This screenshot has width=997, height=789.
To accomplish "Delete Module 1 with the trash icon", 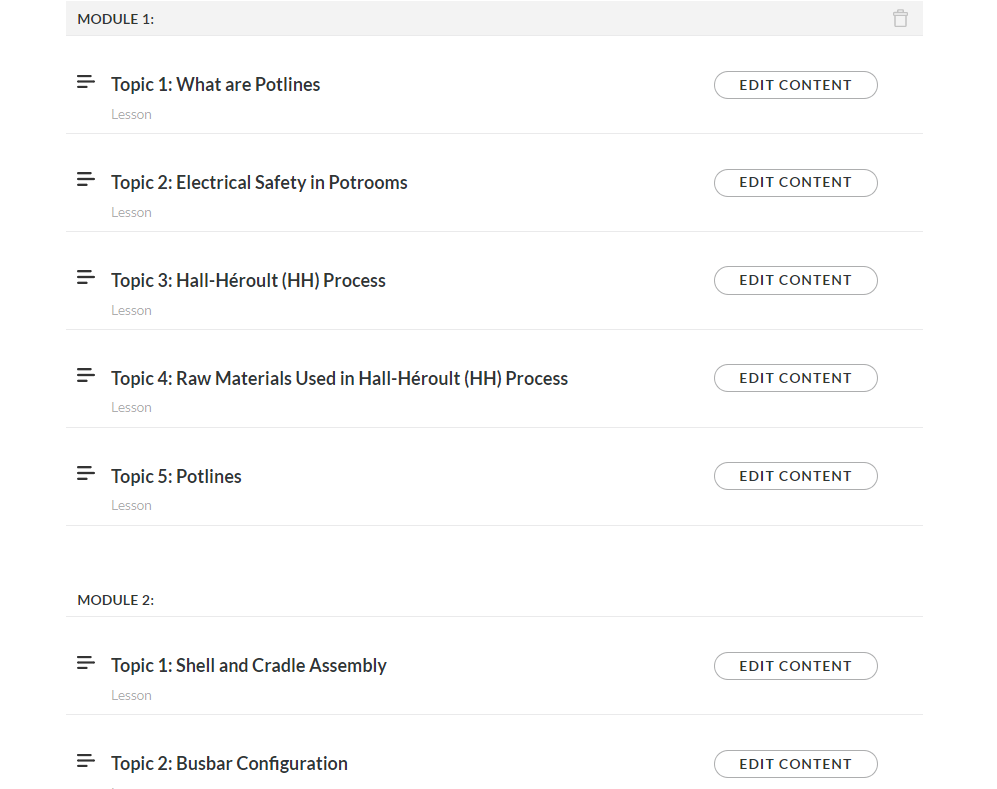I will pos(900,19).
